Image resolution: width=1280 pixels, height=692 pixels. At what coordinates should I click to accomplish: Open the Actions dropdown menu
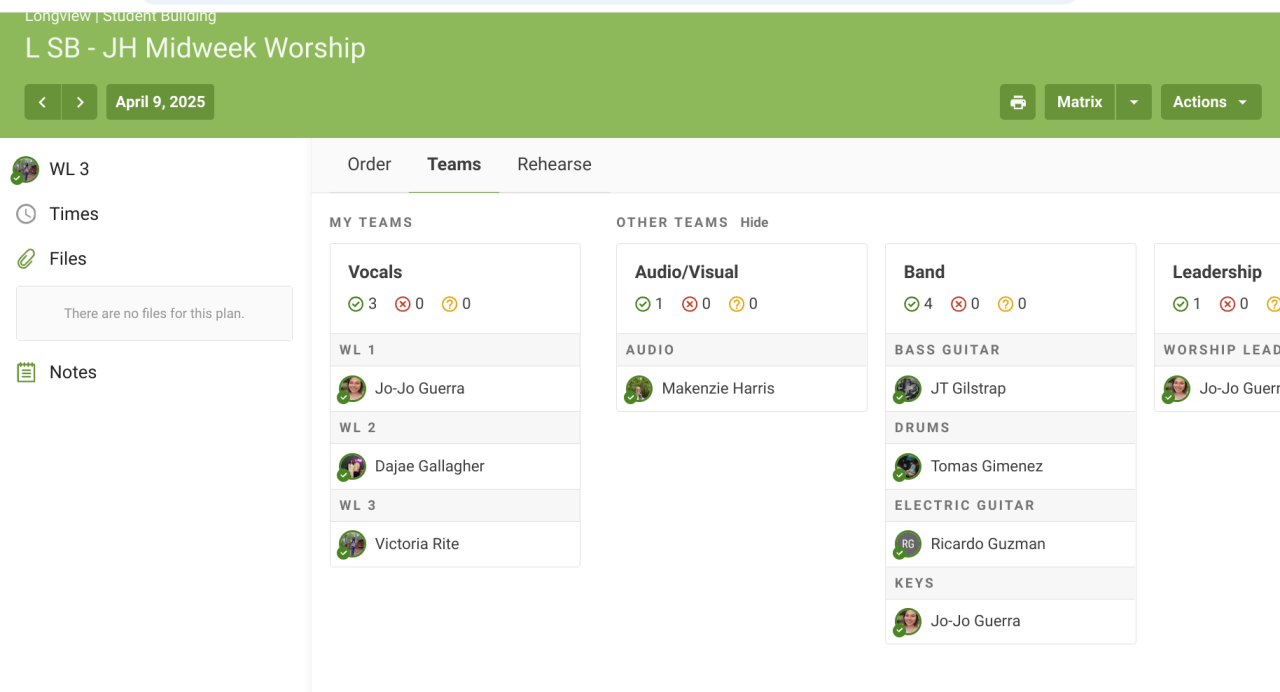click(1210, 102)
